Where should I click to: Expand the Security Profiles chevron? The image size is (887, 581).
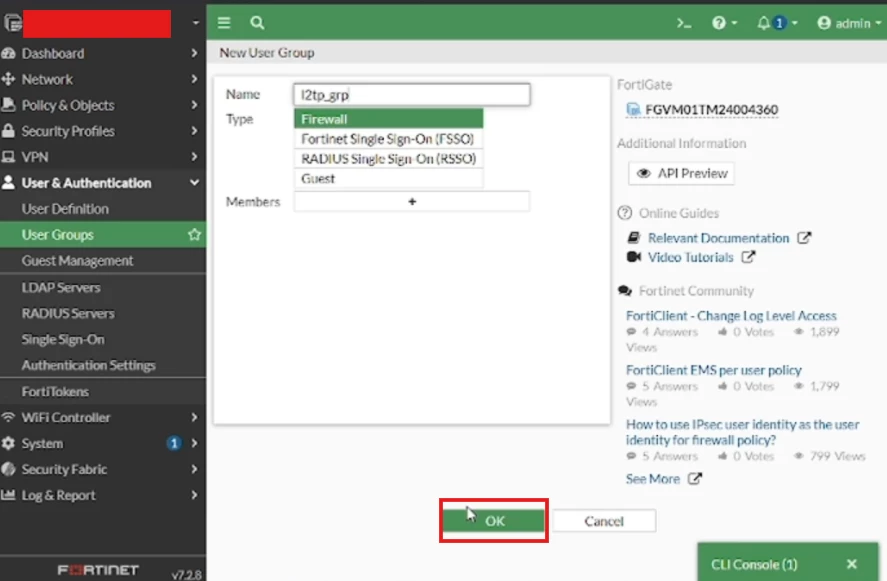194,131
